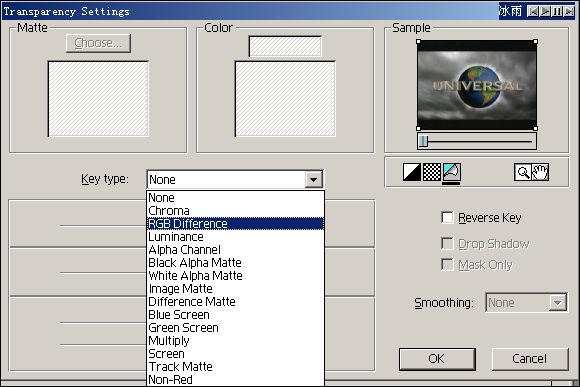Image resolution: width=580 pixels, height=387 pixels.
Task: Pick Black Alpha Matte option
Action: coord(235,263)
